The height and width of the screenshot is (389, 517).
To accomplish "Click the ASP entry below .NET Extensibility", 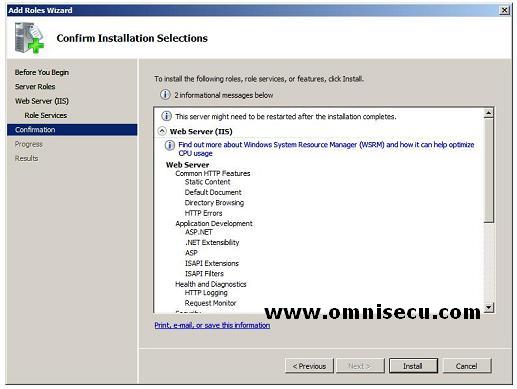I will (x=191, y=253).
